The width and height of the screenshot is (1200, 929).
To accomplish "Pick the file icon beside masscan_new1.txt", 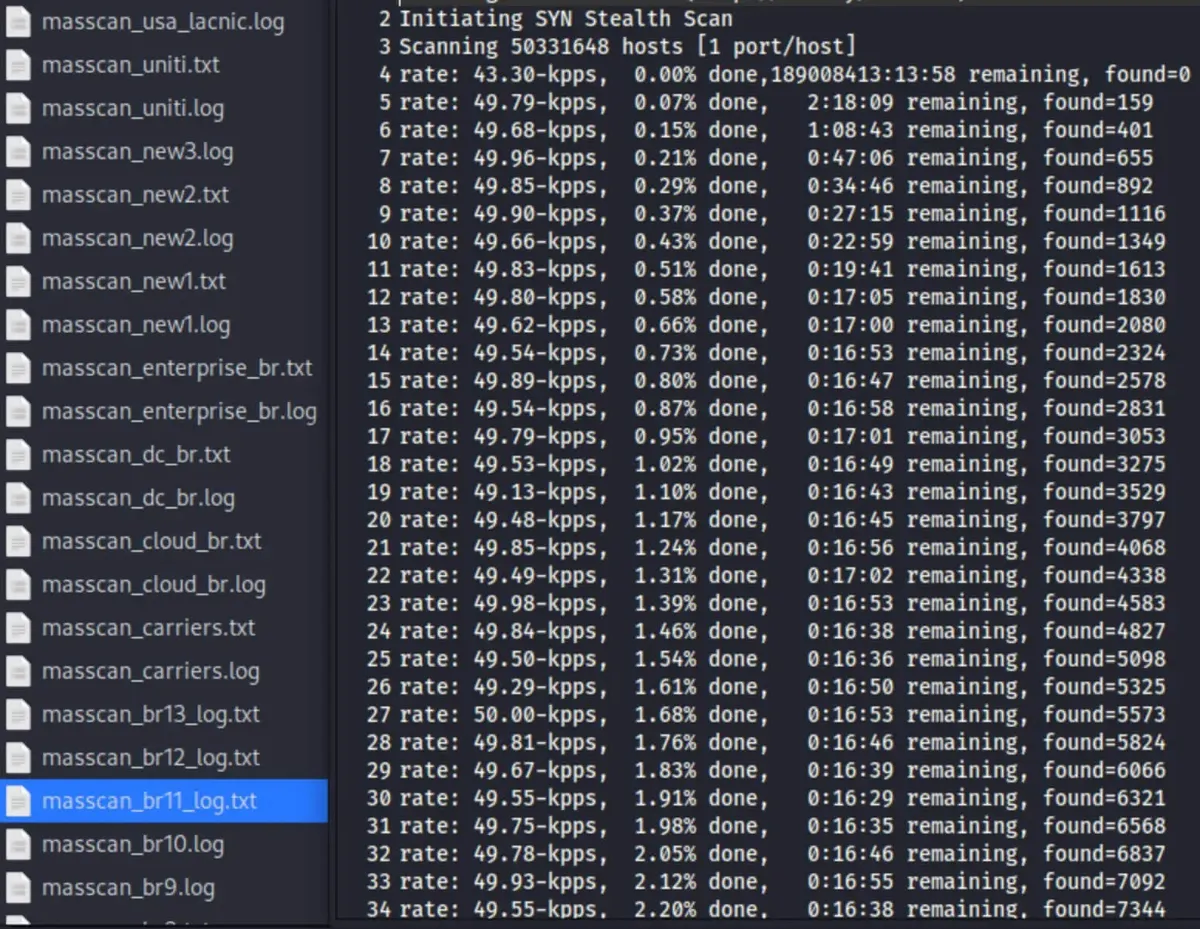I will [x=19, y=282].
